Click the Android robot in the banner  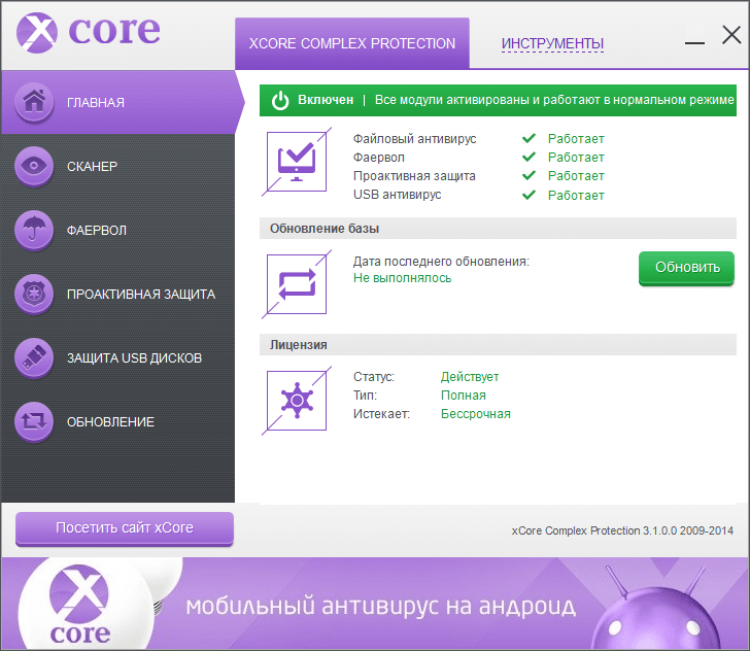coord(656,608)
